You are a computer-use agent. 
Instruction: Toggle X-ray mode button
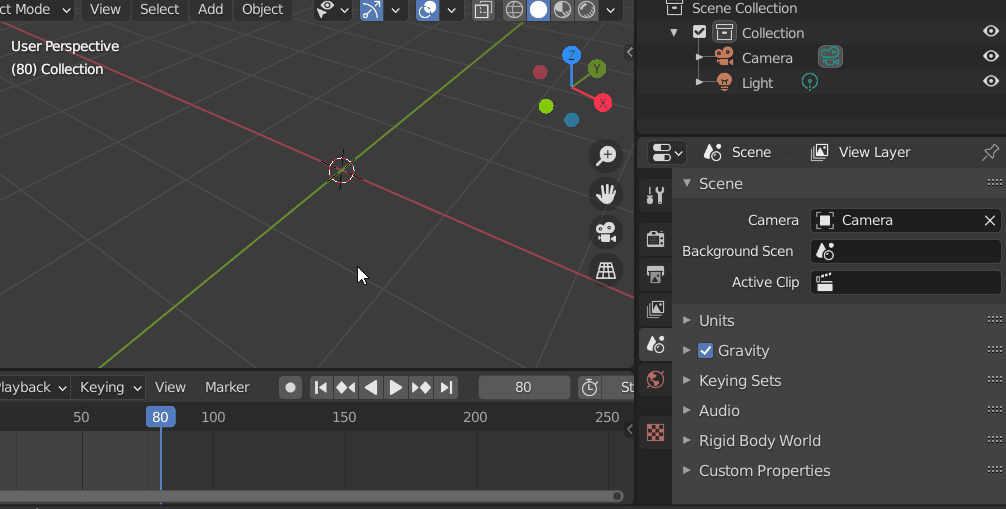483,10
